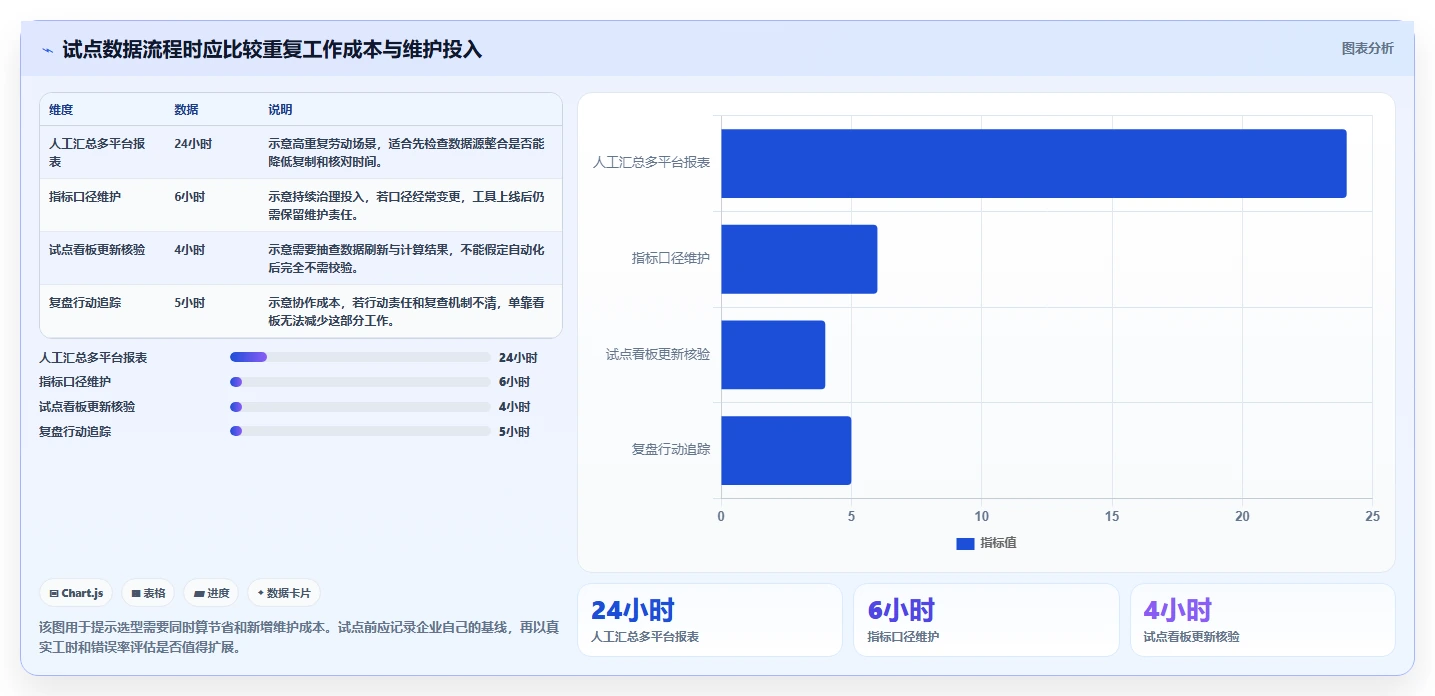Click the description starting 示意持续治理投入

[x=407, y=205]
